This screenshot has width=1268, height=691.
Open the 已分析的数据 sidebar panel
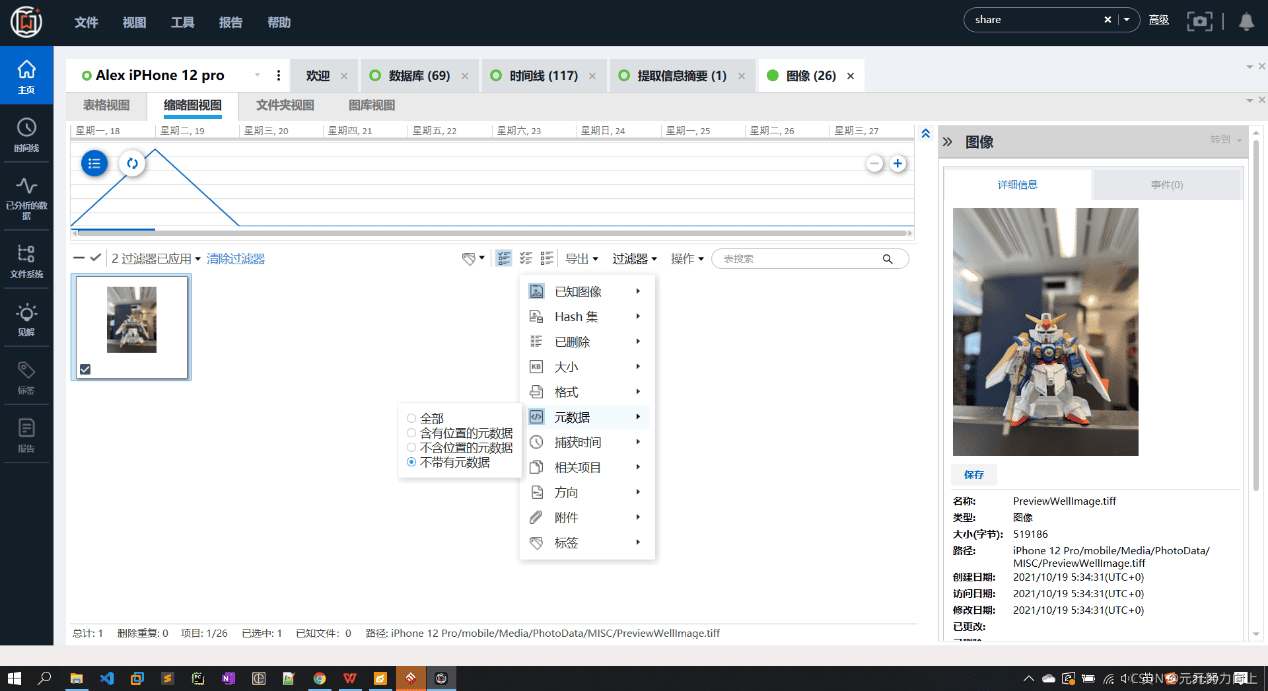click(26, 196)
